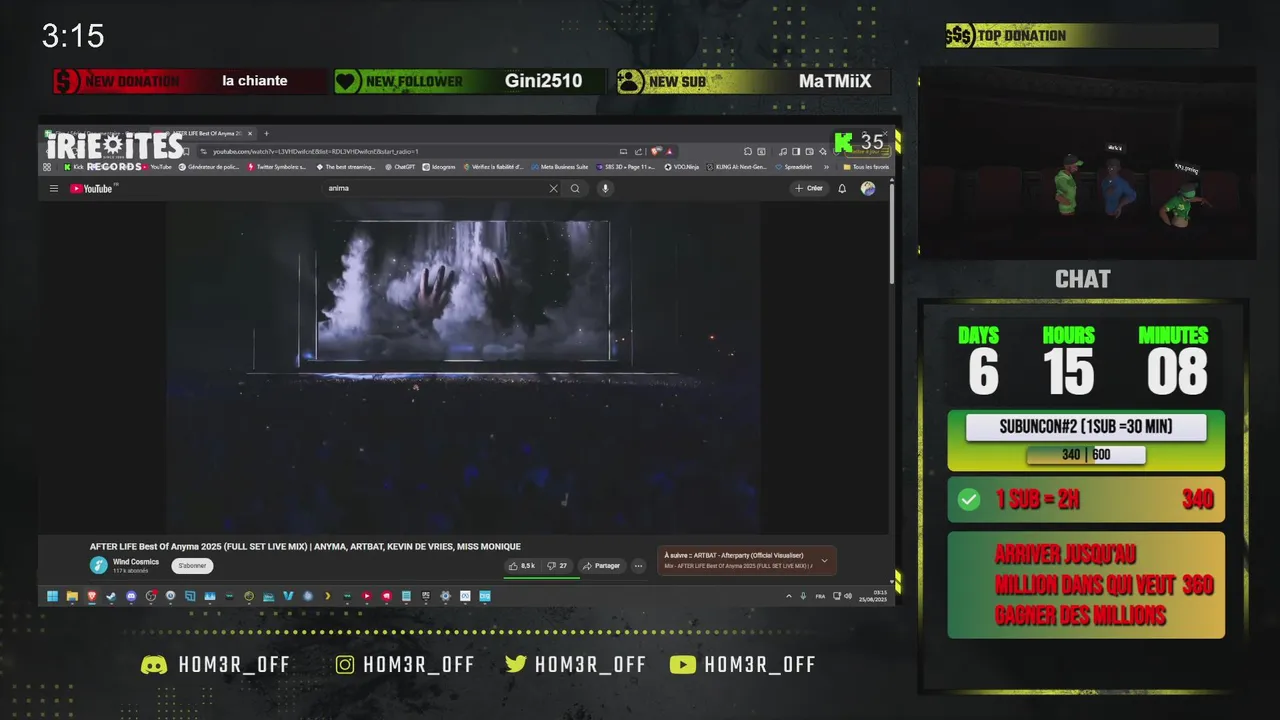Click the FRA language indicator in tray
Viewport: 1280px width, 720px height.
pos(821,596)
